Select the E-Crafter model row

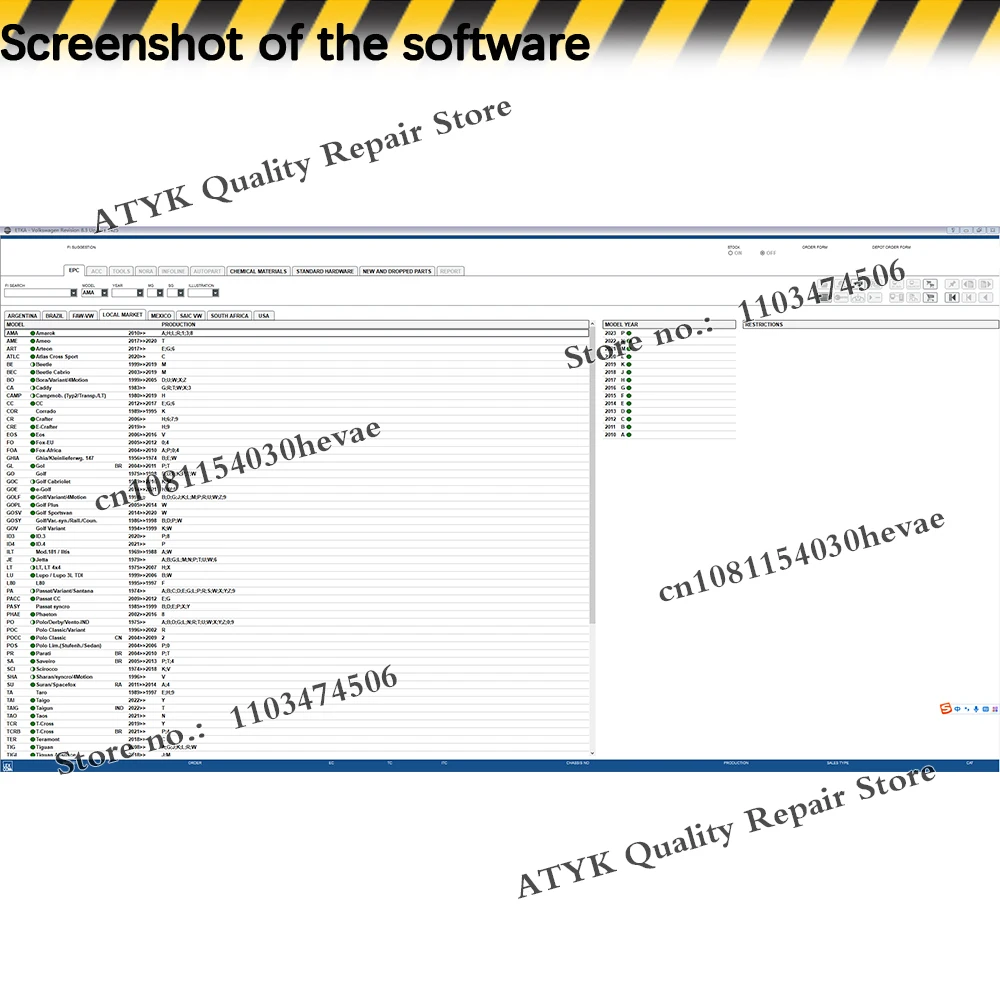[296, 427]
